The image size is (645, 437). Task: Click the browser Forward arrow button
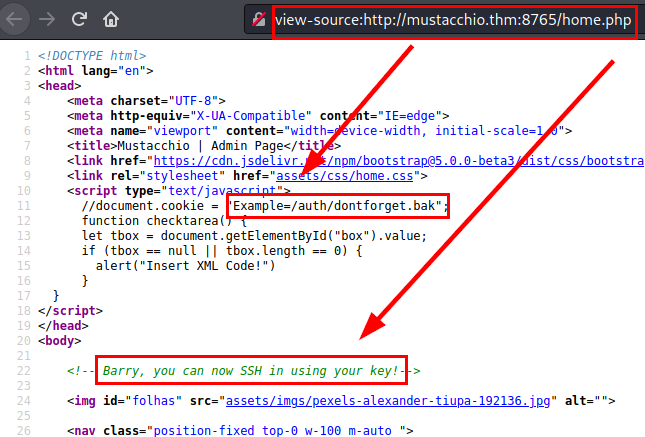(47, 19)
